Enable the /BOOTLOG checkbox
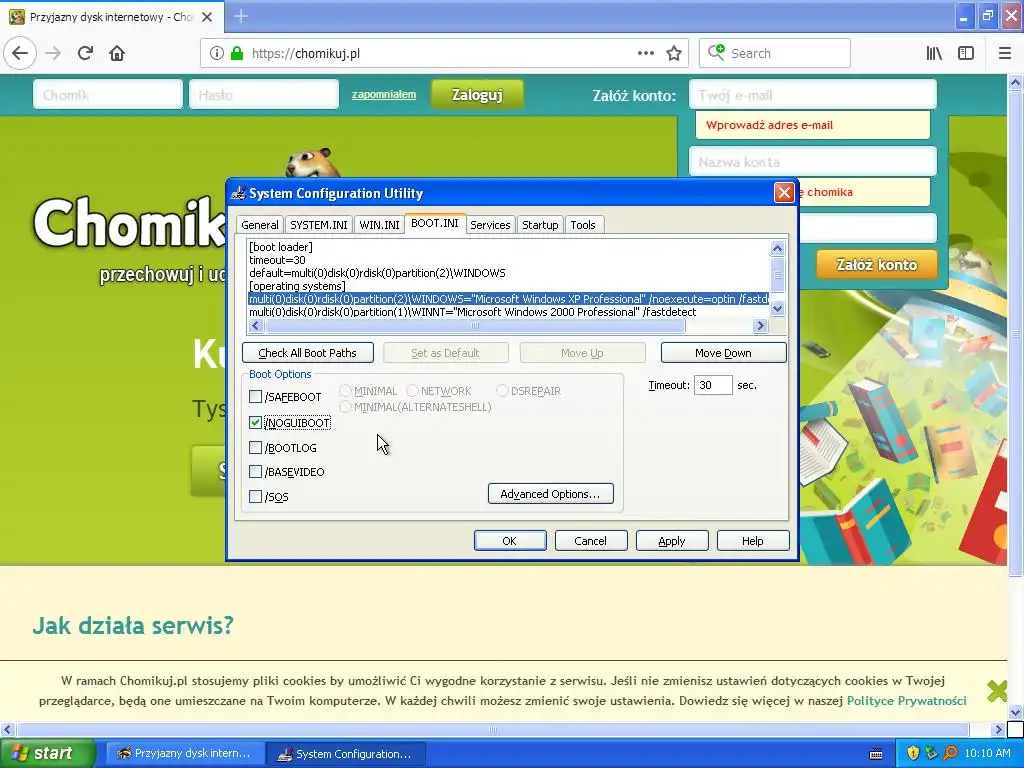Image resolution: width=1024 pixels, height=768 pixels. [255, 447]
